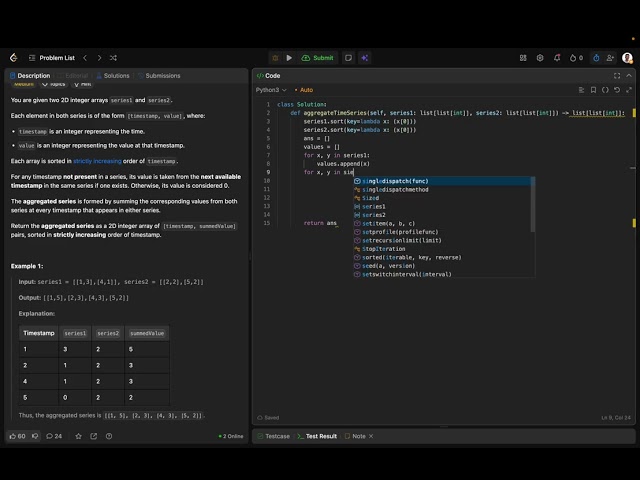
Task: Click the AI sparkle assistant icon
Action: click(x=364, y=58)
